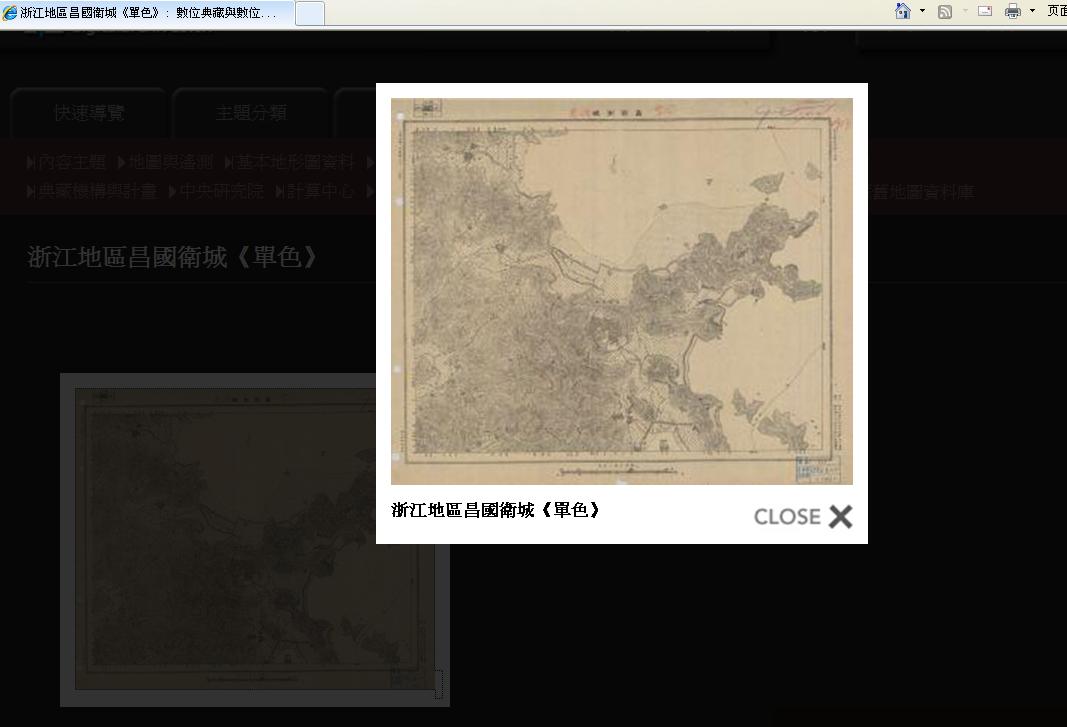Open the 基本地形圖資料 breadcrumb link
This screenshot has width=1067, height=727.
[294, 163]
